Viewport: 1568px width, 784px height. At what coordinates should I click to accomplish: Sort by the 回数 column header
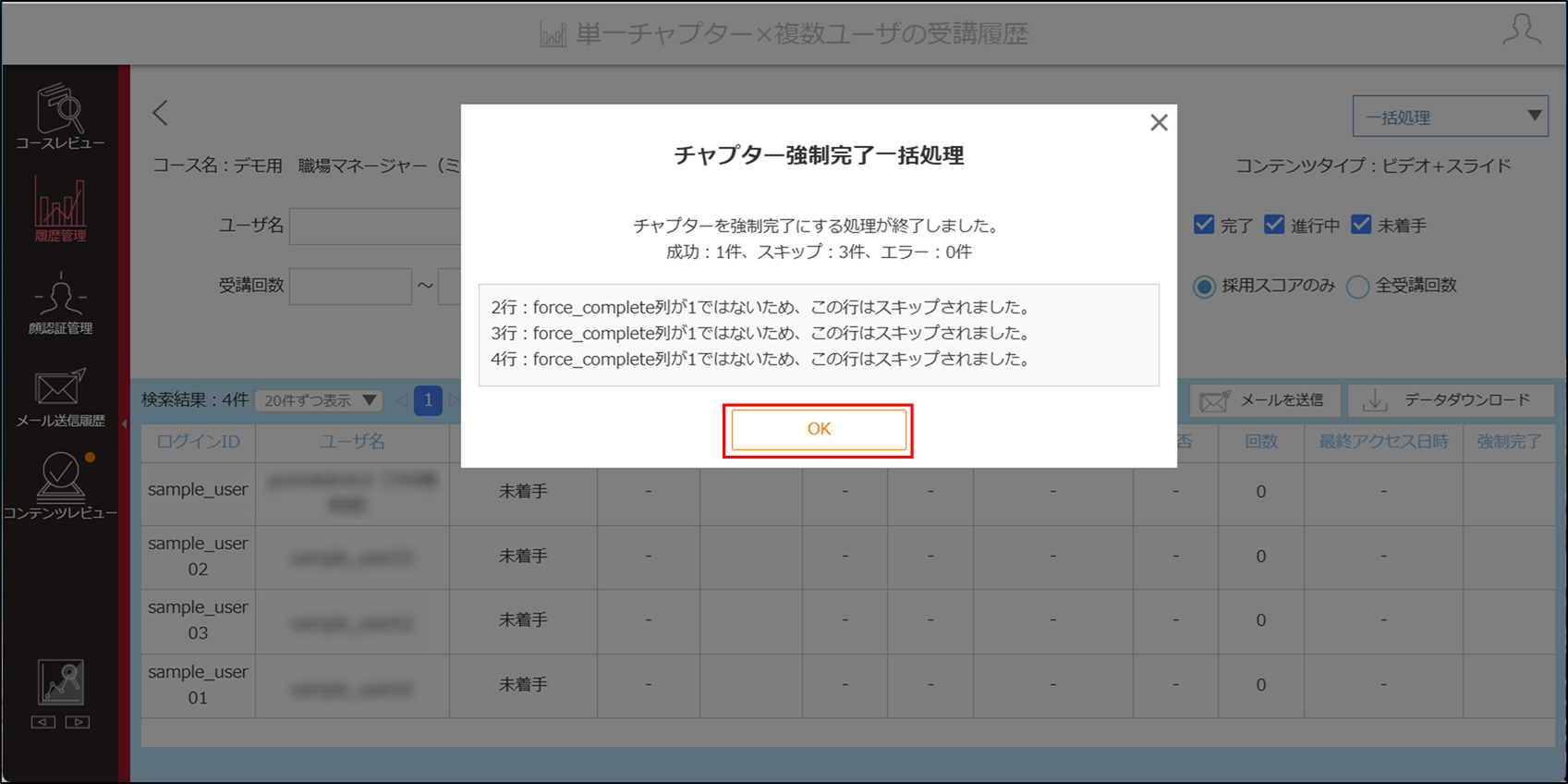[1260, 442]
